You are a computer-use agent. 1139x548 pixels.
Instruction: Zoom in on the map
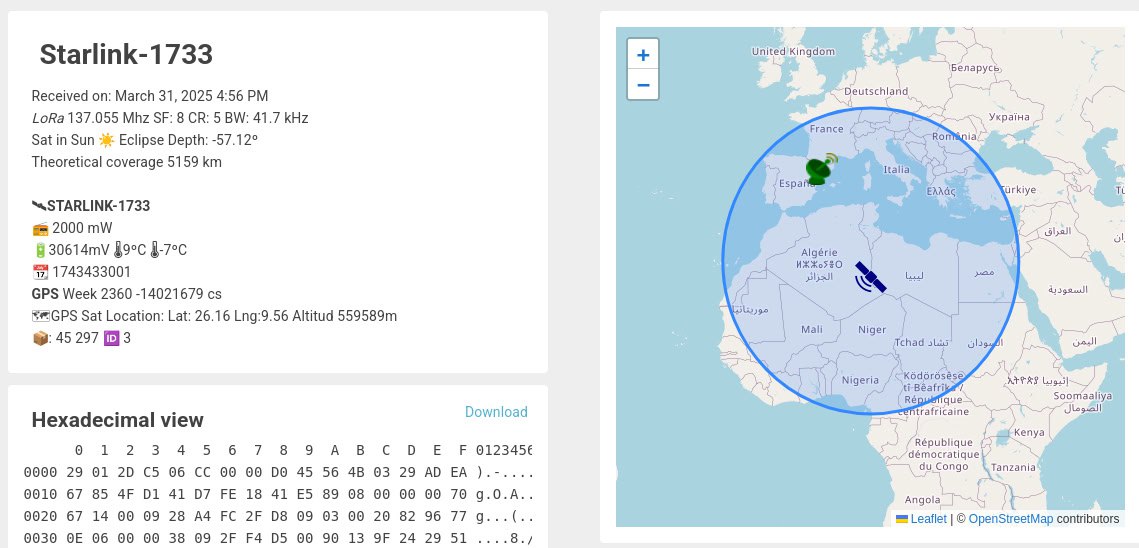pos(643,55)
